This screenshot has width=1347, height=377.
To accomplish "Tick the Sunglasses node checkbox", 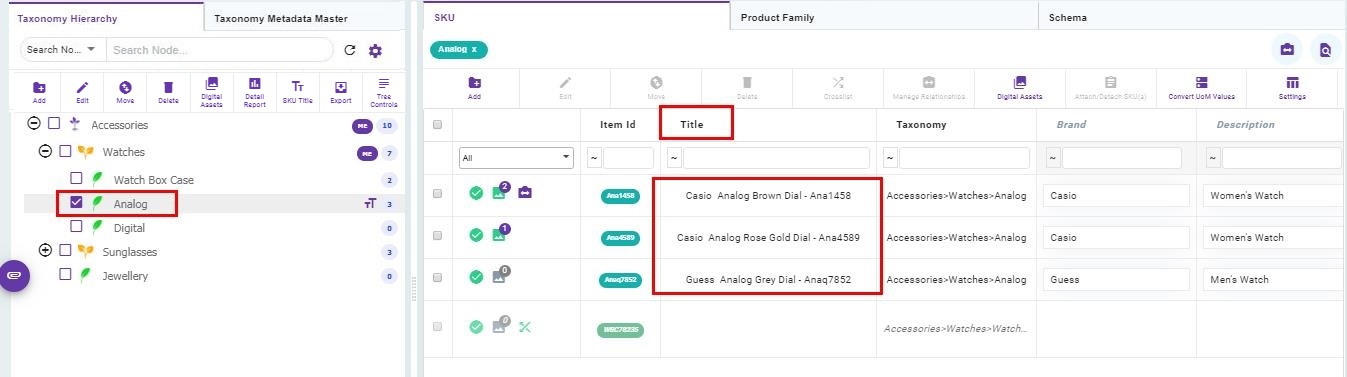I will click(x=65, y=250).
